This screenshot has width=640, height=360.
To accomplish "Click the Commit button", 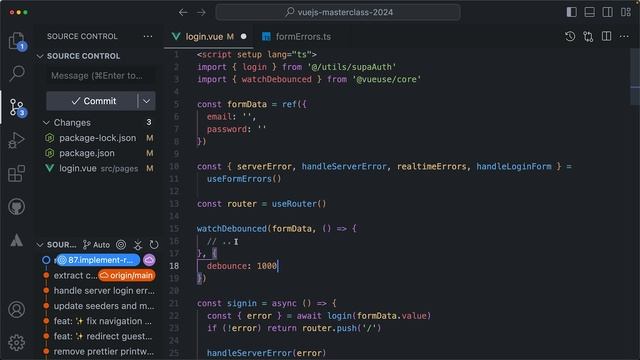I will (x=92, y=101).
